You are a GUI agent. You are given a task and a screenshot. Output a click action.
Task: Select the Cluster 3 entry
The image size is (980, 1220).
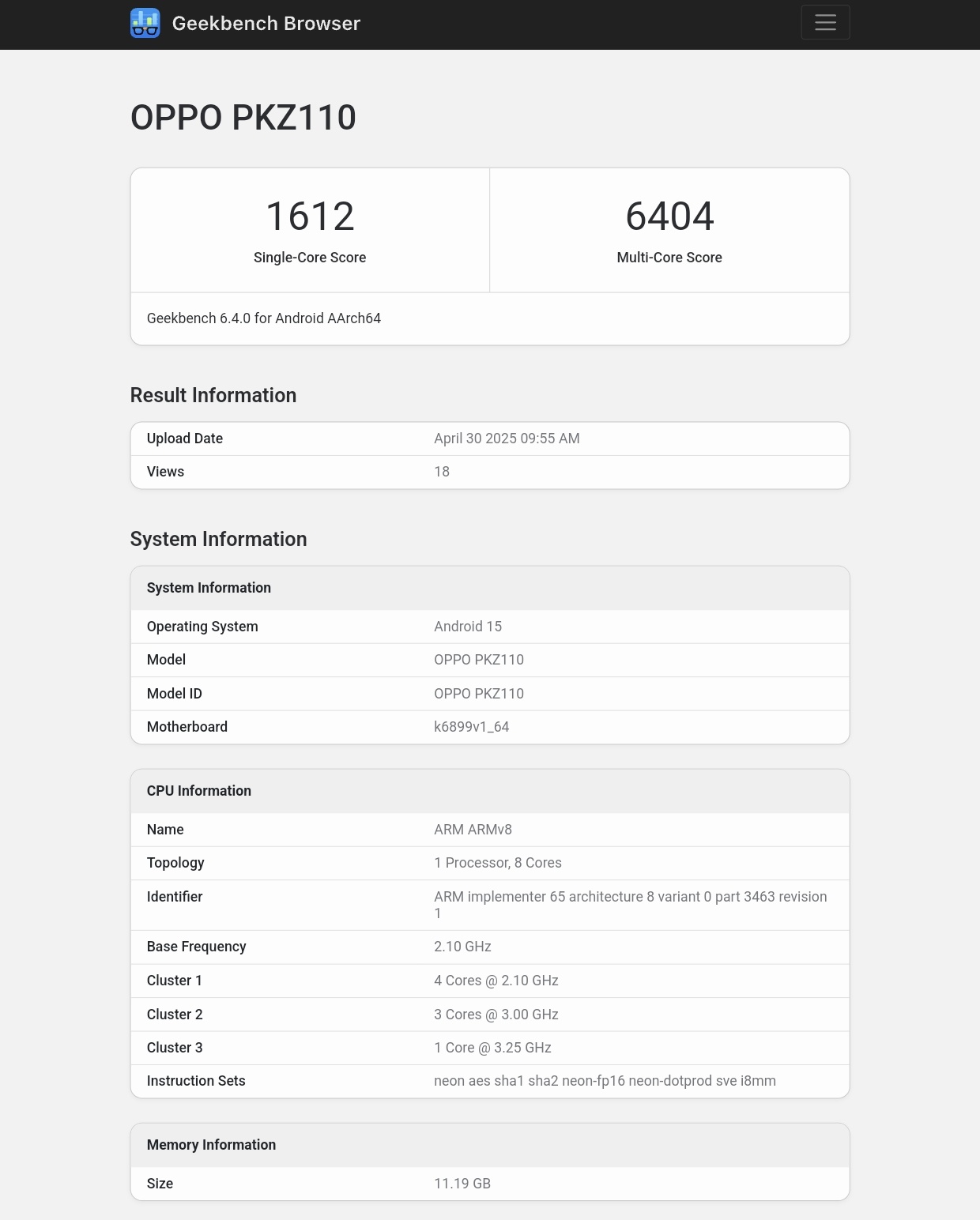point(490,1047)
